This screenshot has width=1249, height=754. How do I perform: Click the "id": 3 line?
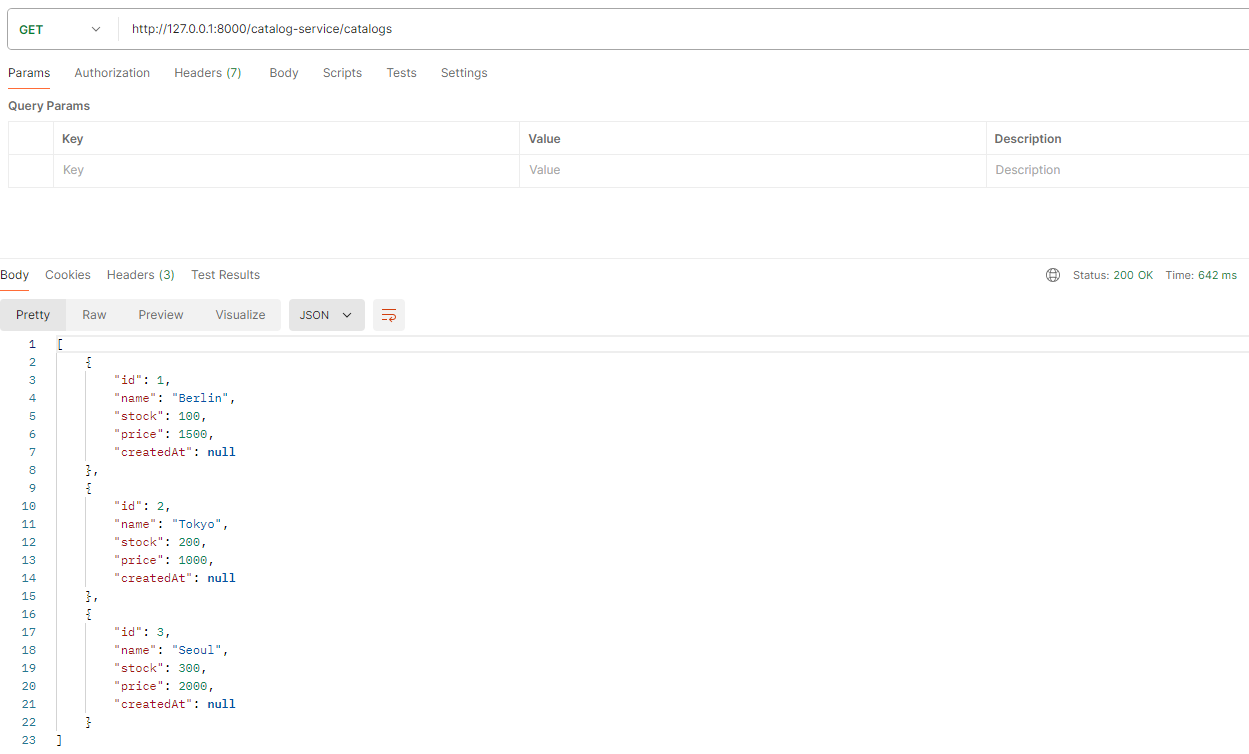coord(142,632)
